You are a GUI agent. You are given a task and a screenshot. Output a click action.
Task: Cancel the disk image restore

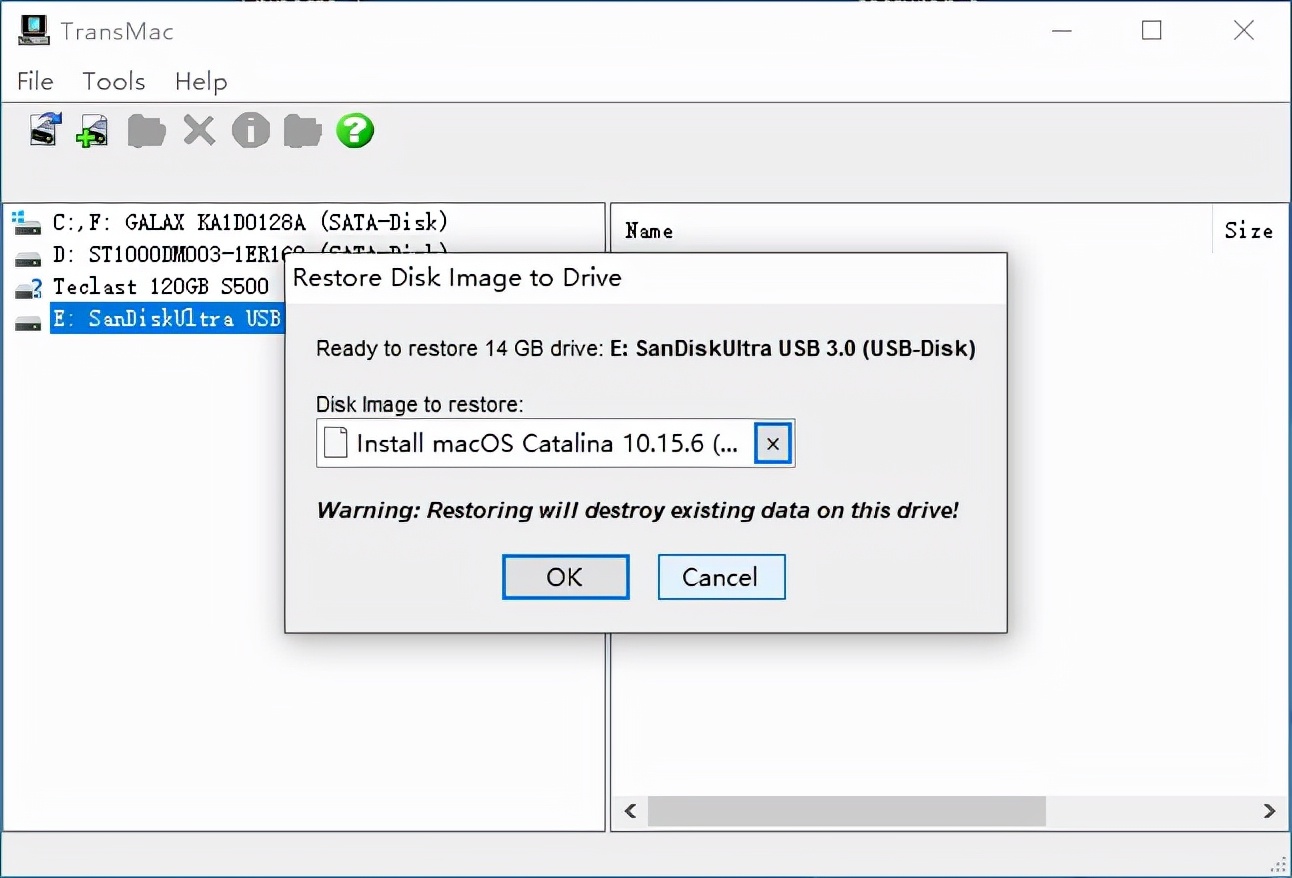tap(721, 576)
